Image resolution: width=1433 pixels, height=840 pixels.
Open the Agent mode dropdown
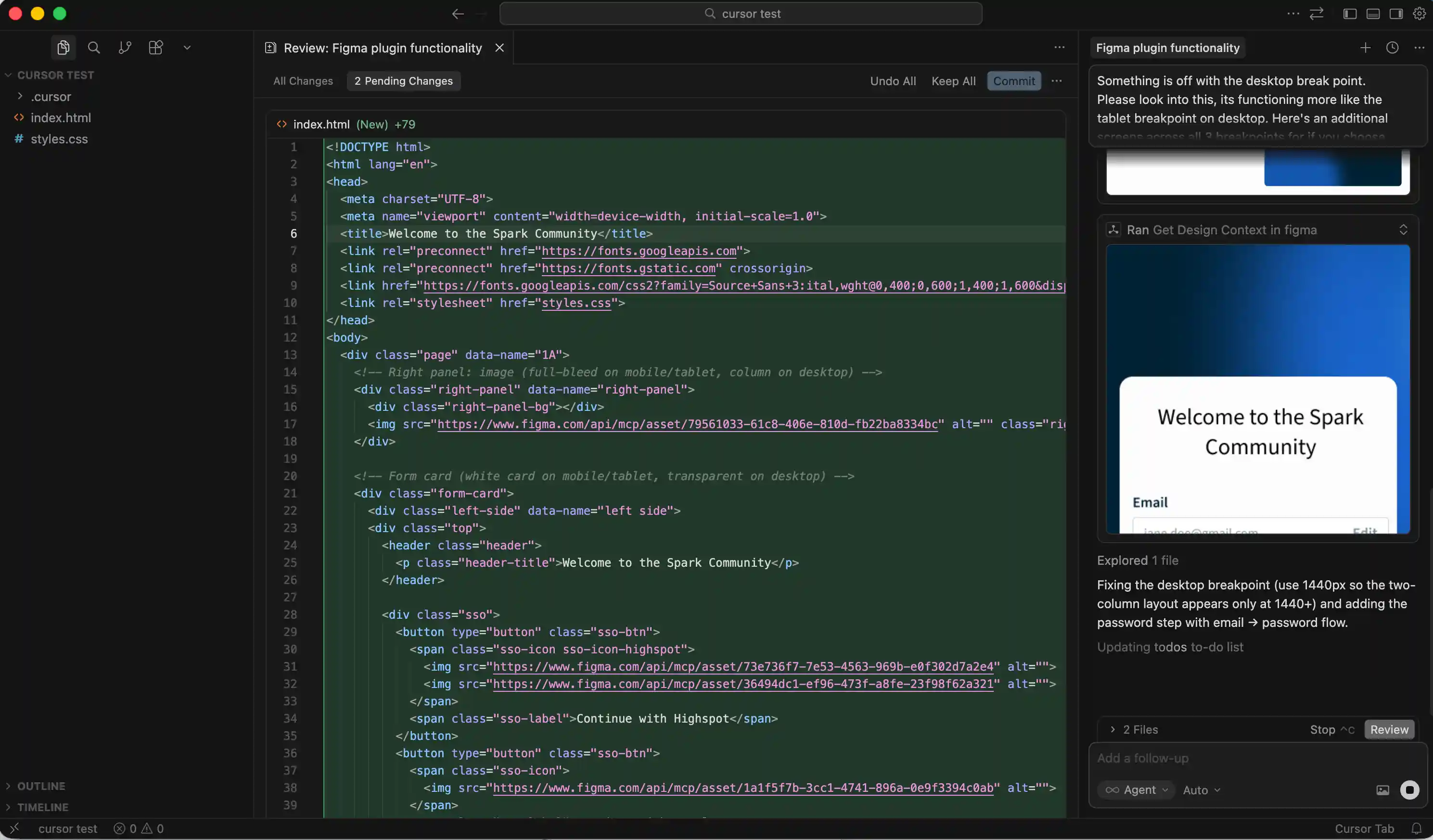point(1136,790)
